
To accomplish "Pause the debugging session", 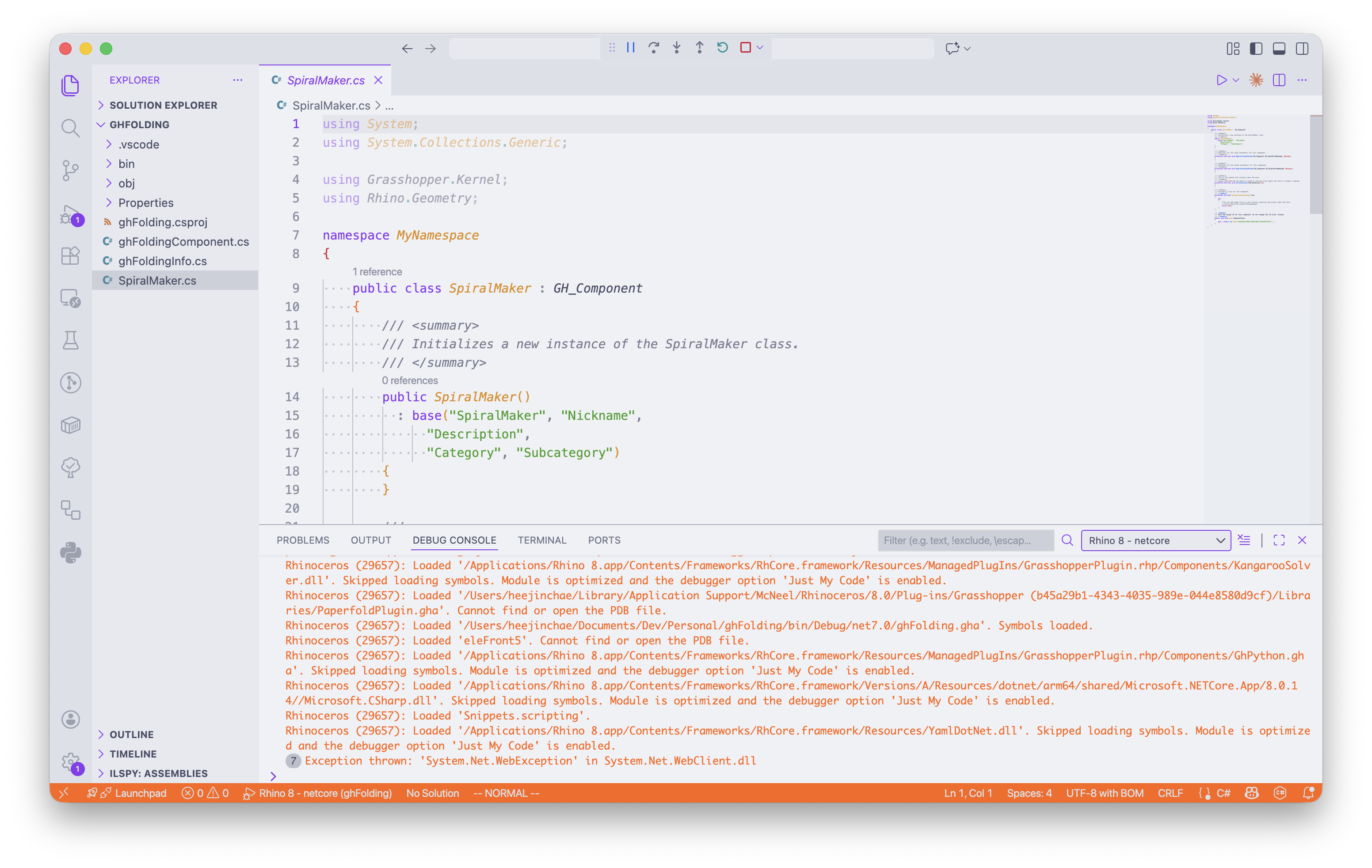I will [x=631, y=48].
